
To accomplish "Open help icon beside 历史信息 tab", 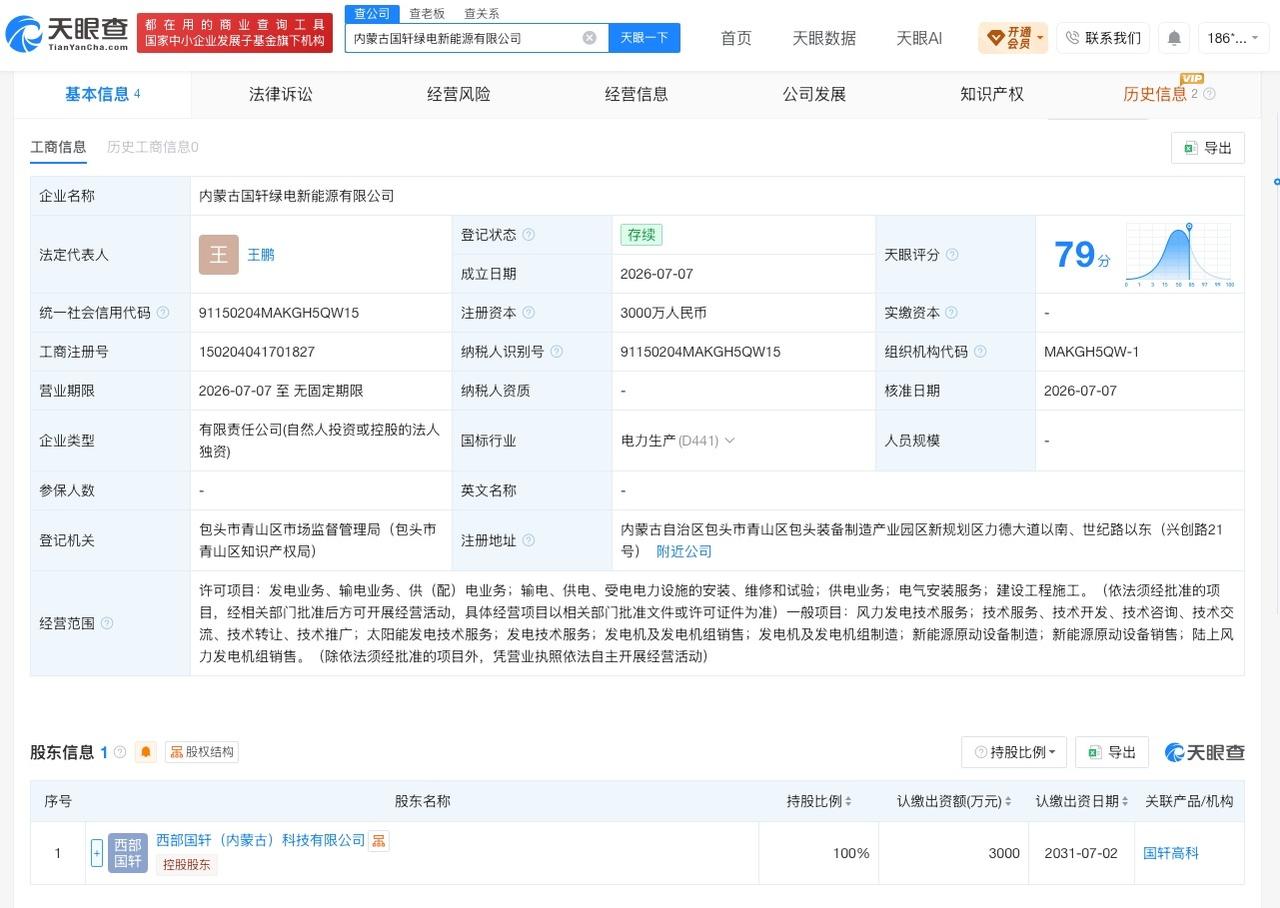I will pos(1209,94).
